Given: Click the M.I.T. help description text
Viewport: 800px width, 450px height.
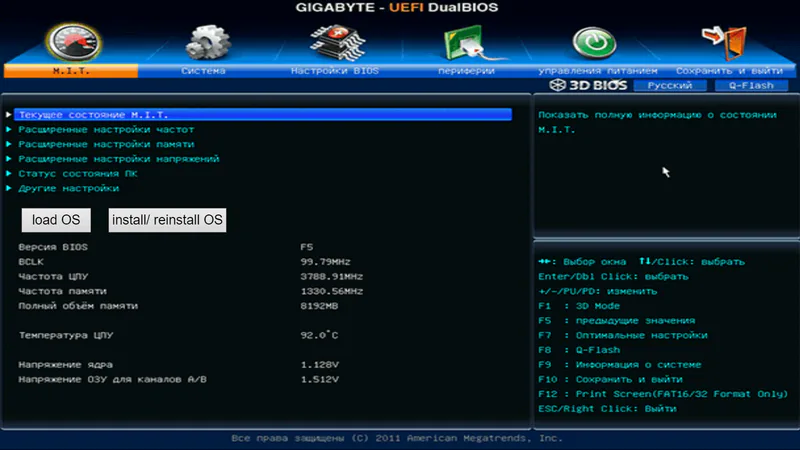Looking at the screenshot, I should [658, 122].
